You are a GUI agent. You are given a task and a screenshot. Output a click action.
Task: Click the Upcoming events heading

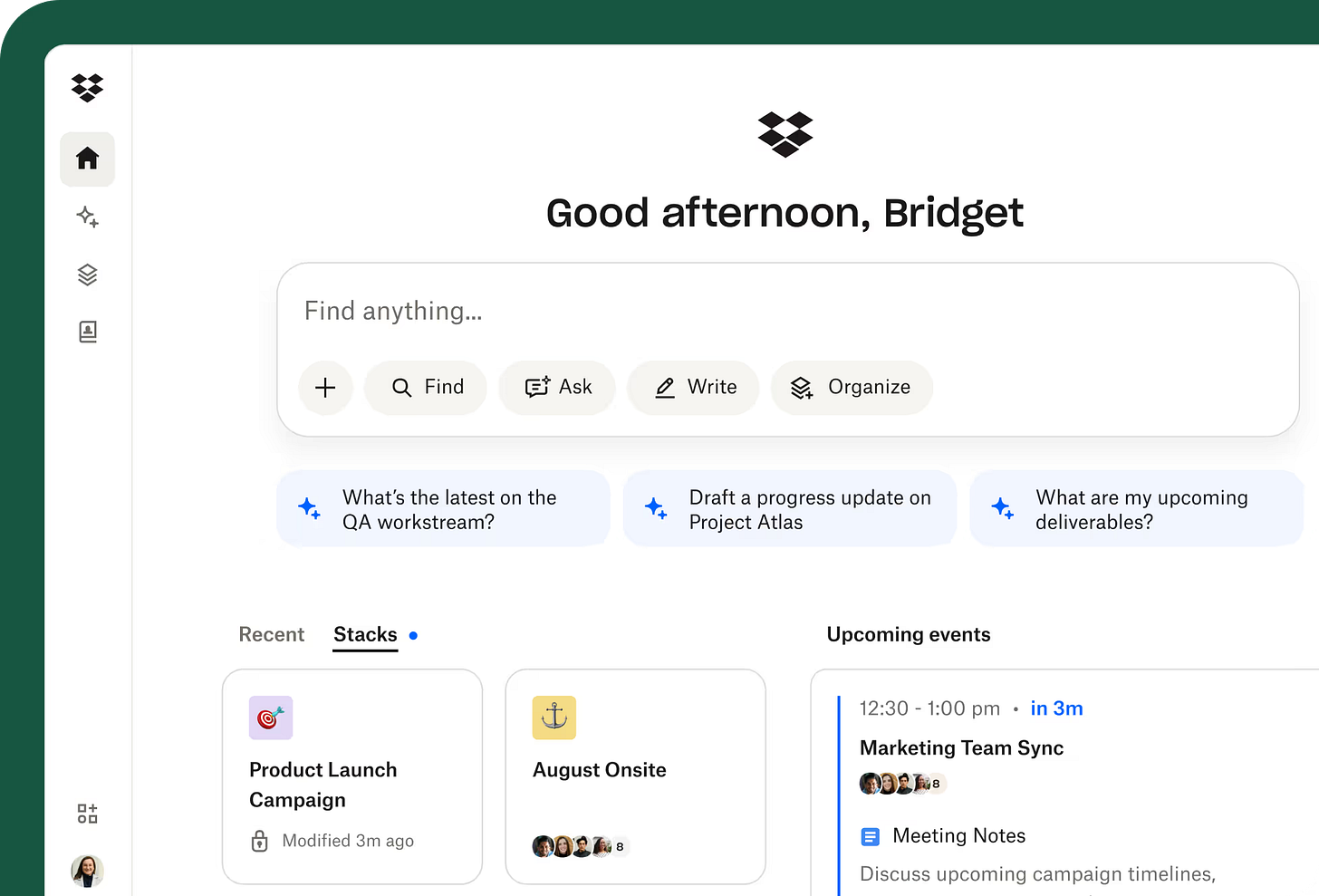909,634
